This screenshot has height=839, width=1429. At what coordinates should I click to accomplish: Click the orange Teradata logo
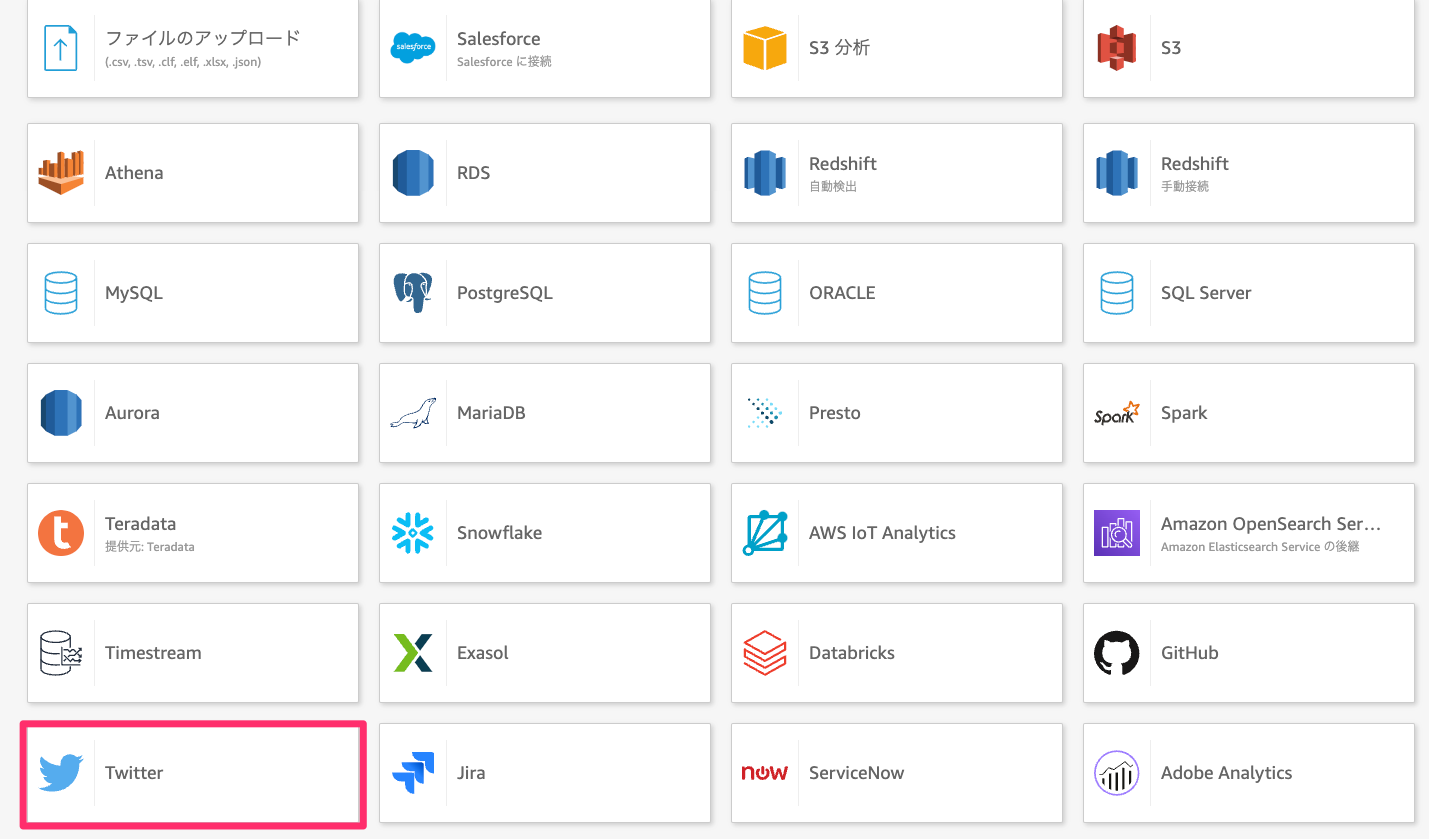pos(61,533)
